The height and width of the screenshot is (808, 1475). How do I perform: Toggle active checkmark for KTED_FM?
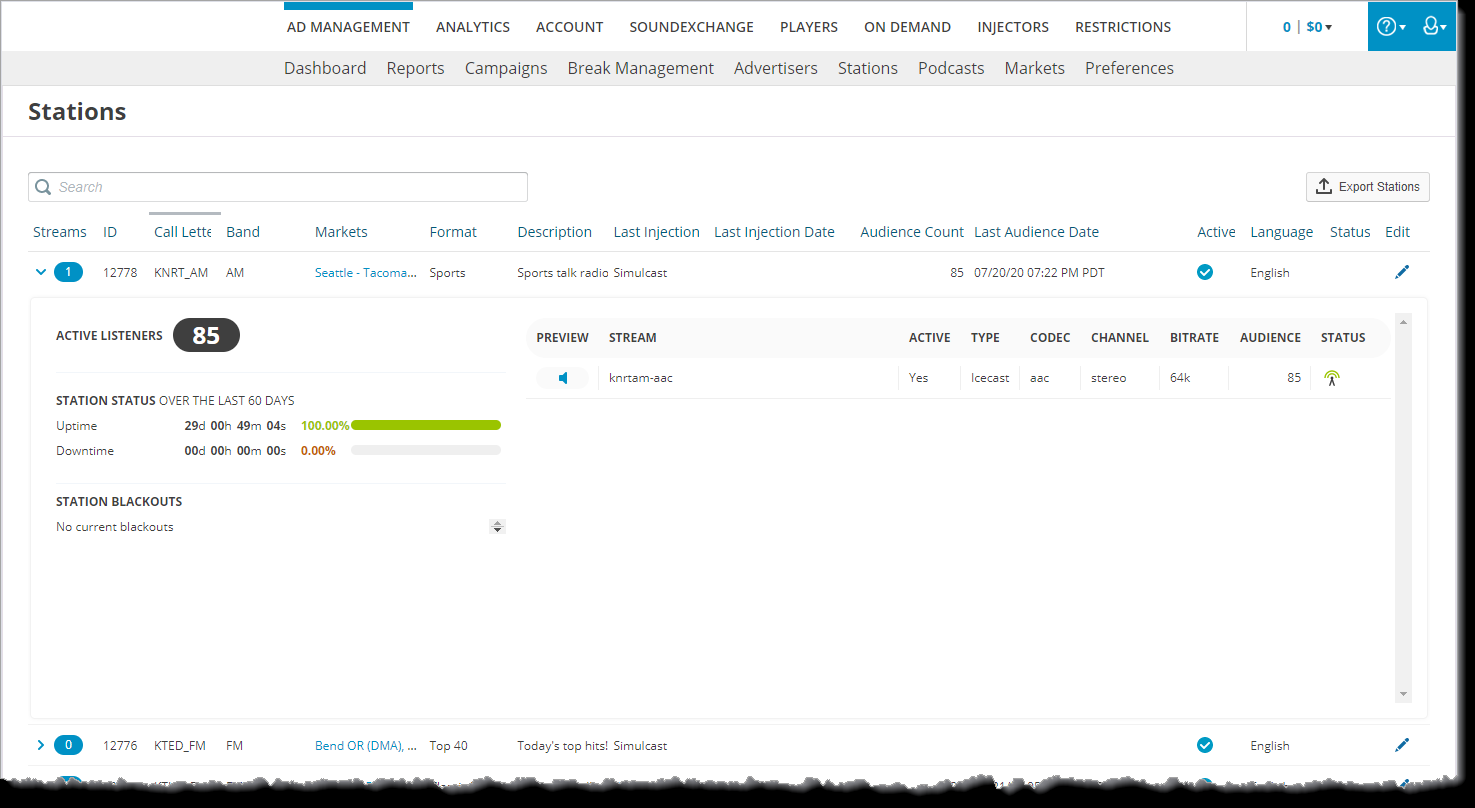pos(1205,745)
